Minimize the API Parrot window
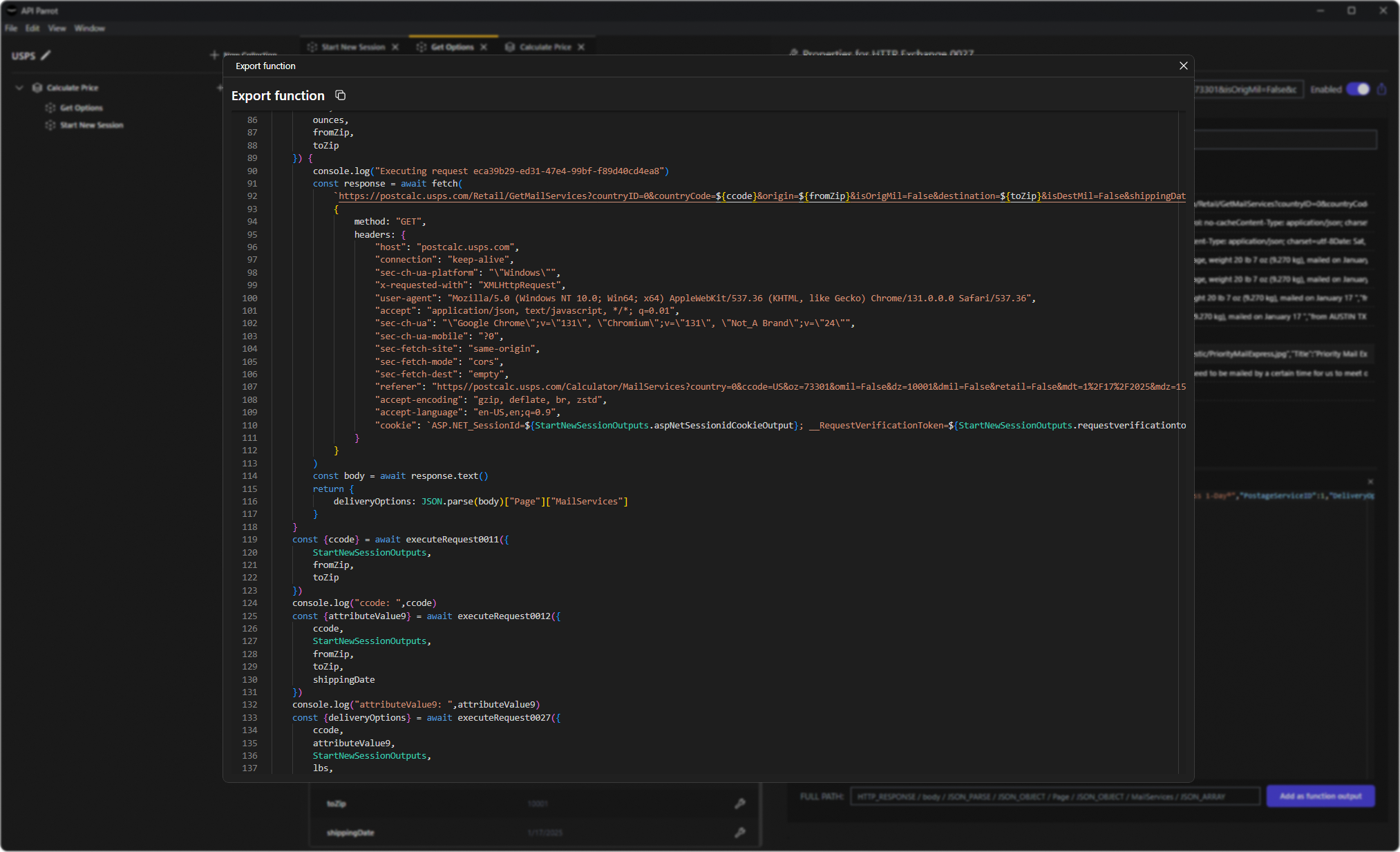1400x852 pixels. [x=1320, y=10]
